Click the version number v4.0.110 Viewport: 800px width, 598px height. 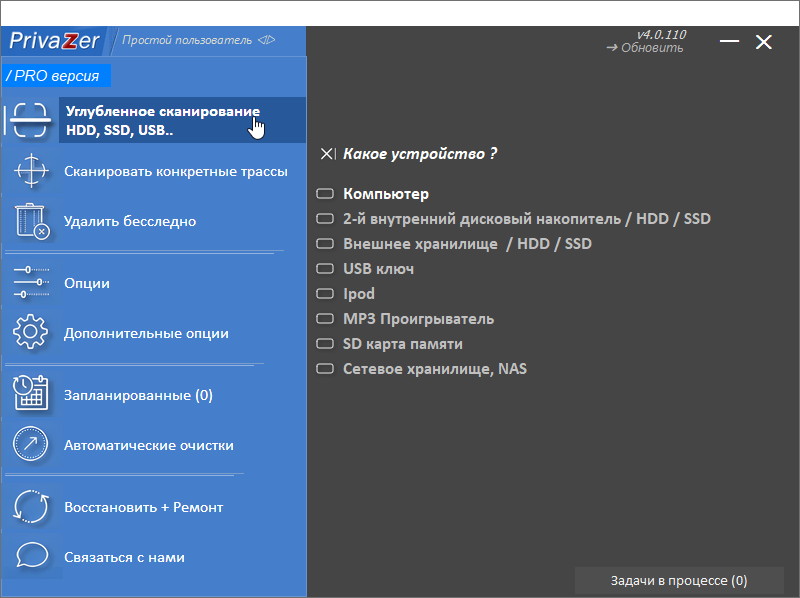point(662,35)
